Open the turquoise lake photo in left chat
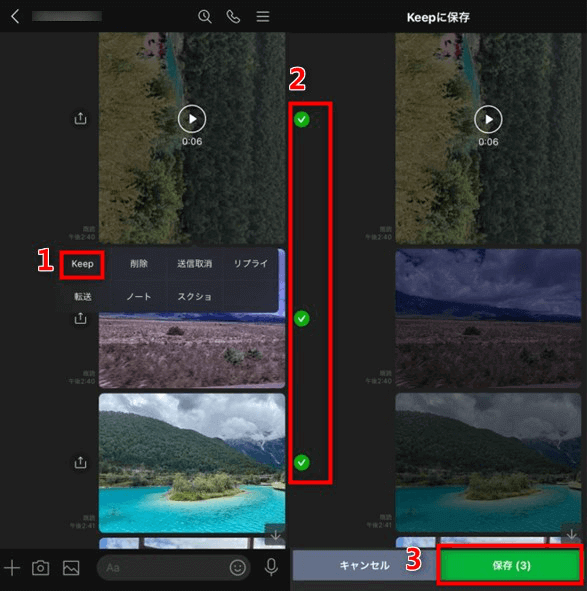 pyautogui.click(x=192, y=463)
